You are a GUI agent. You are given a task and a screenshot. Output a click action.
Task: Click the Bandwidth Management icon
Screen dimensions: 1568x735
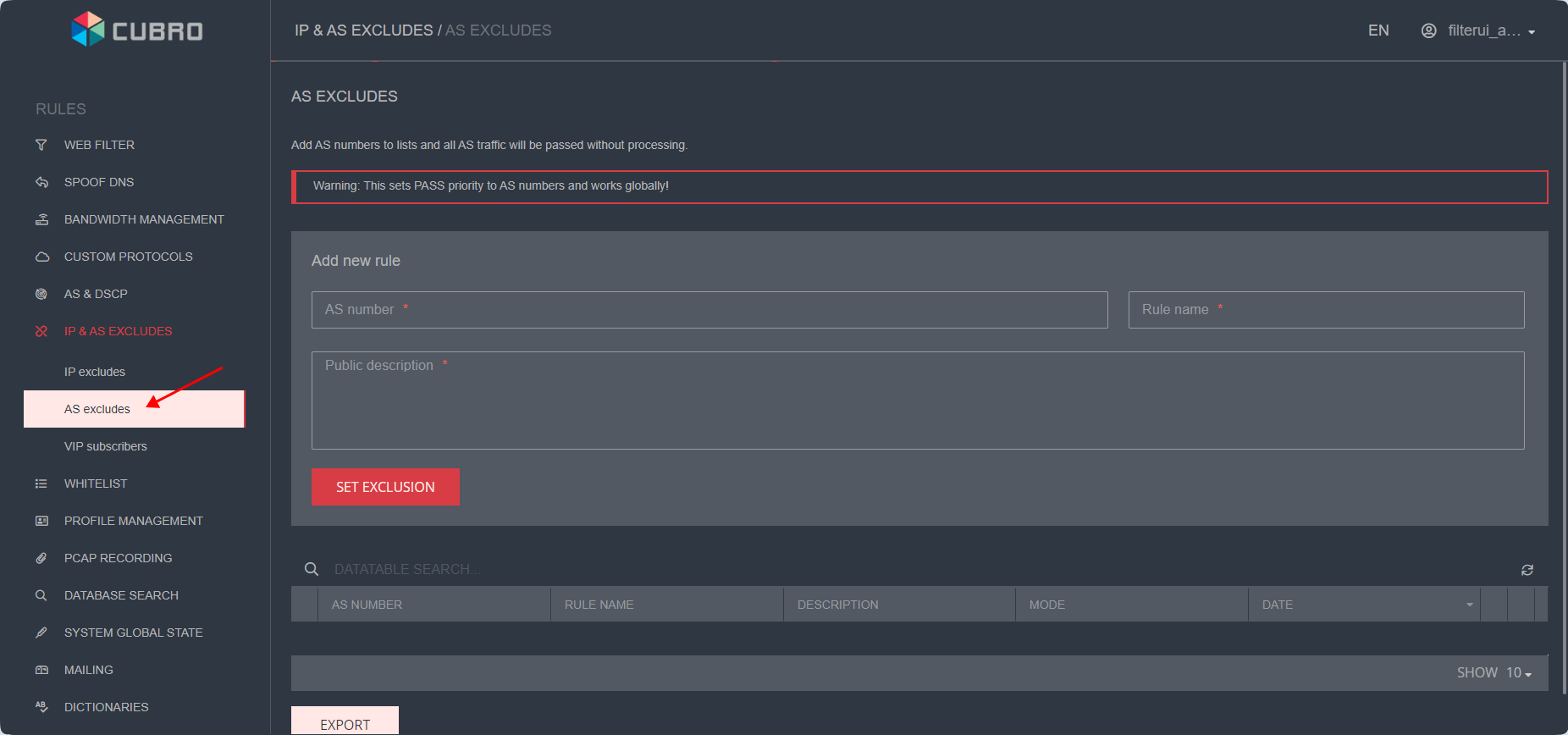pyautogui.click(x=41, y=219)
